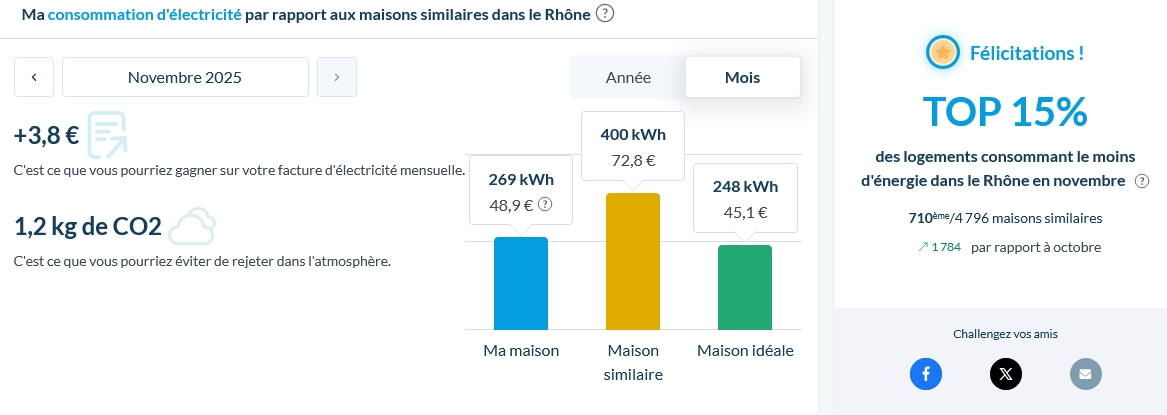The height and width of the screenshot is (415, 1167).
Task: Click the invoice savings icon
Action: 107,136
